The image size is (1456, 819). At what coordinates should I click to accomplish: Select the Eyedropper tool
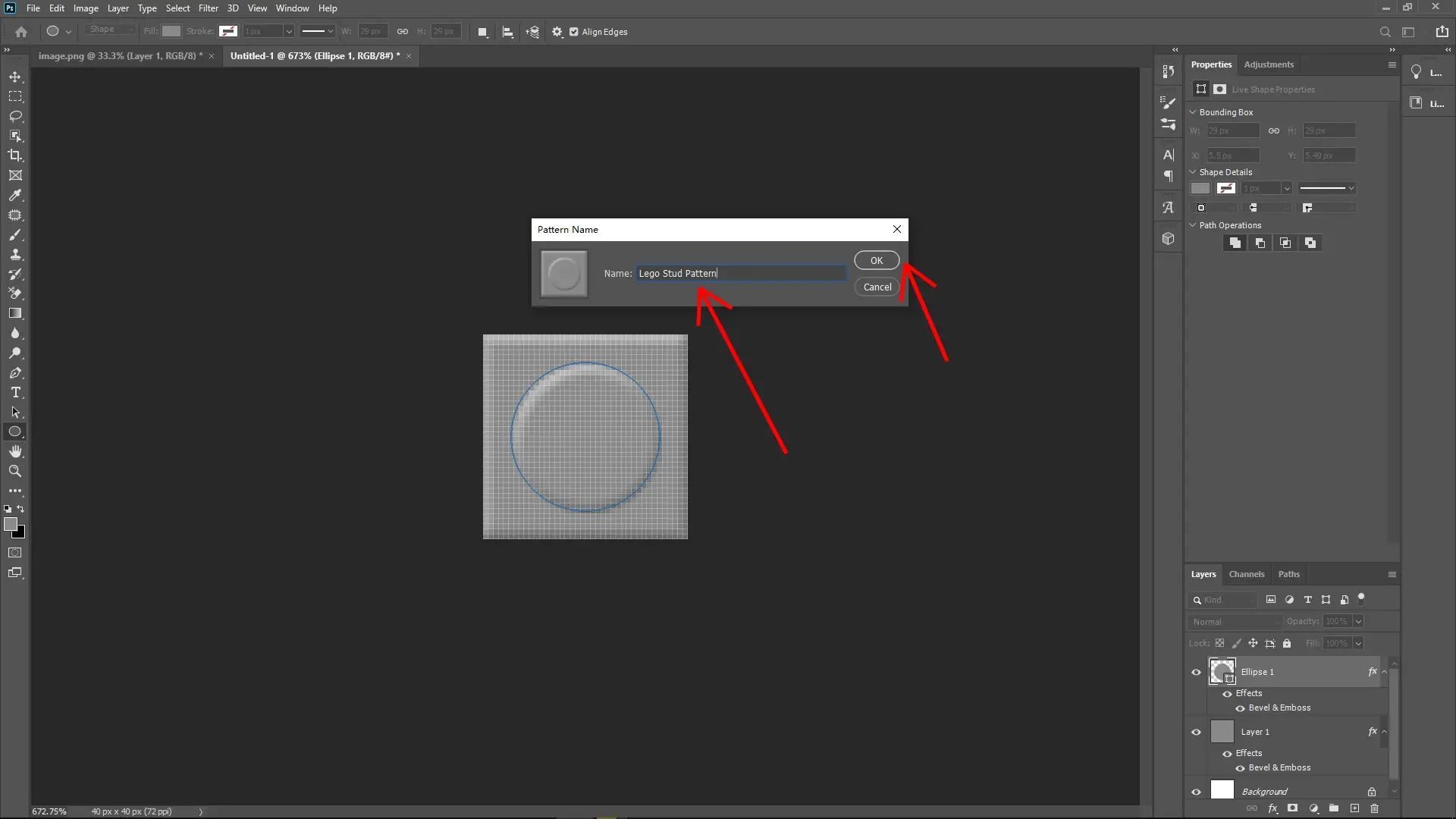(15, 196)
